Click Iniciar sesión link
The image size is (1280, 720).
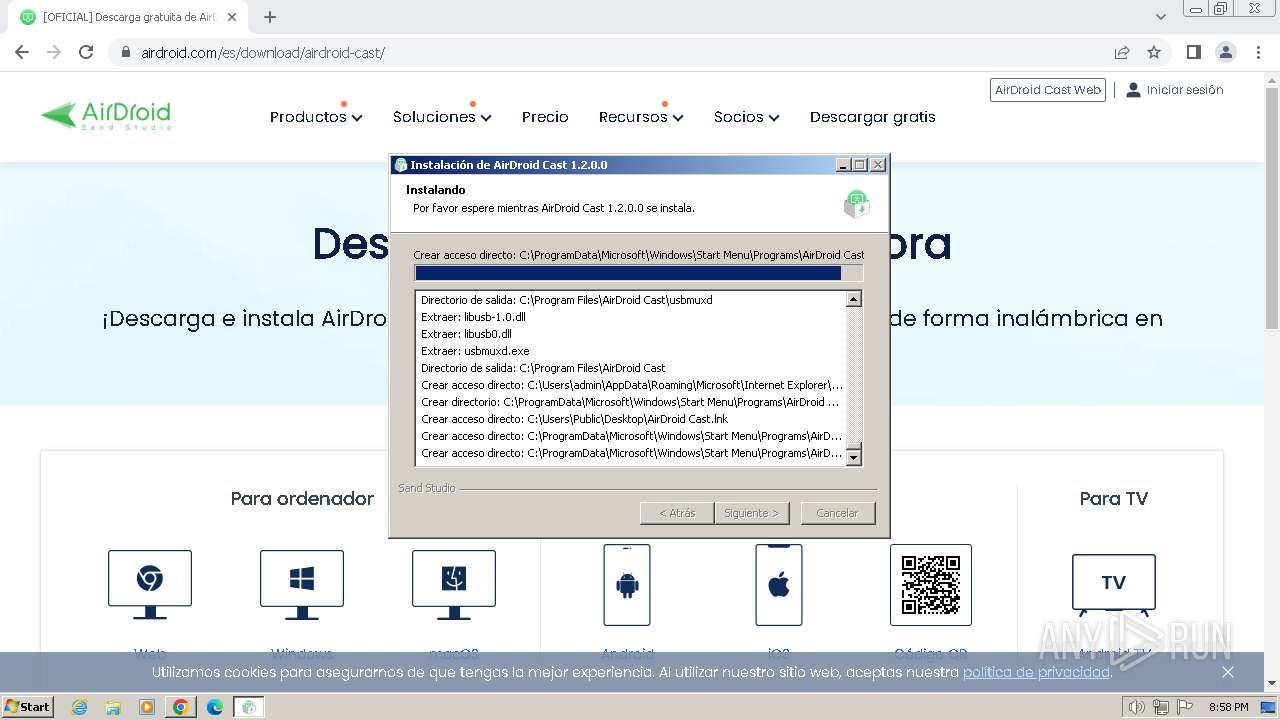[1175, 90]
